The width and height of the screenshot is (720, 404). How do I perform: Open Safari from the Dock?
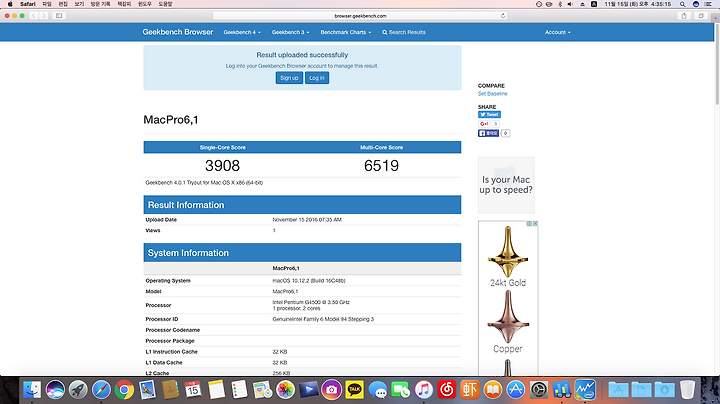coord(101,390)
